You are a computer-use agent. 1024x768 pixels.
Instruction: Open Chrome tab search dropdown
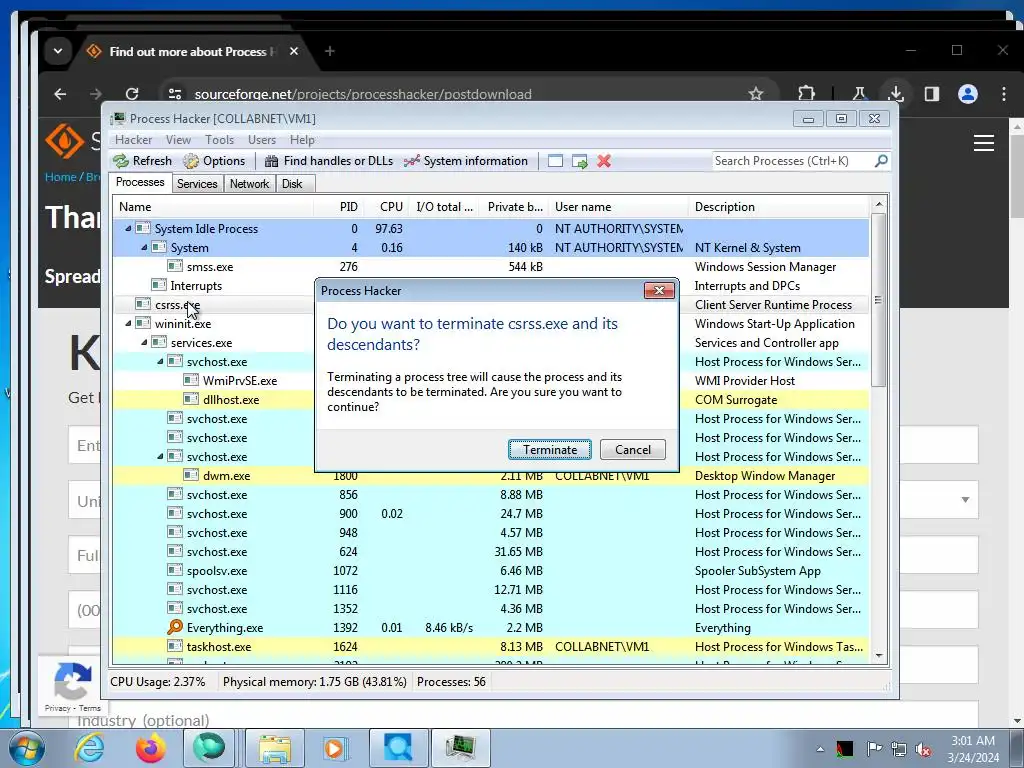click(58, 51)
